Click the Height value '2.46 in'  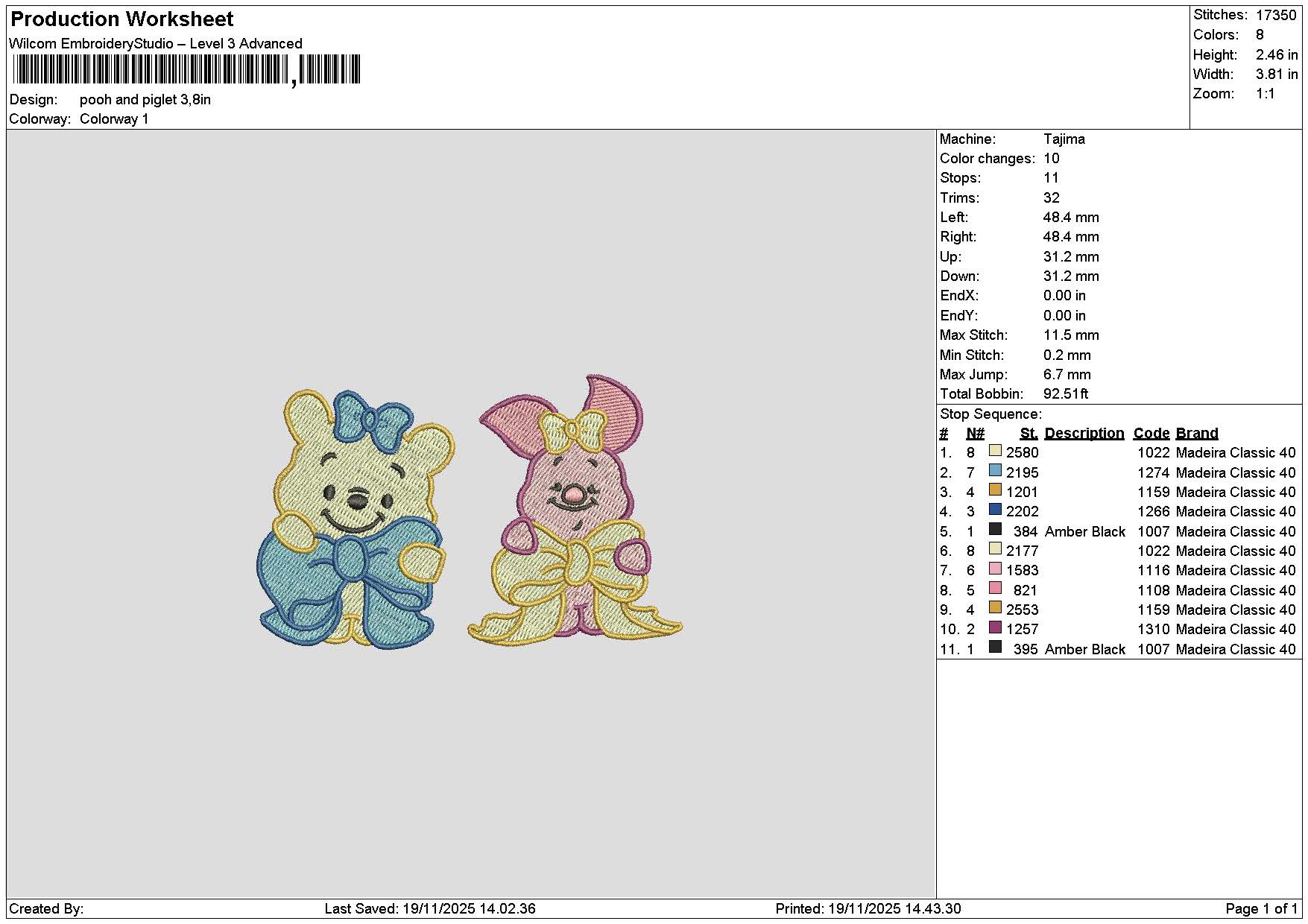point(1277,55)
